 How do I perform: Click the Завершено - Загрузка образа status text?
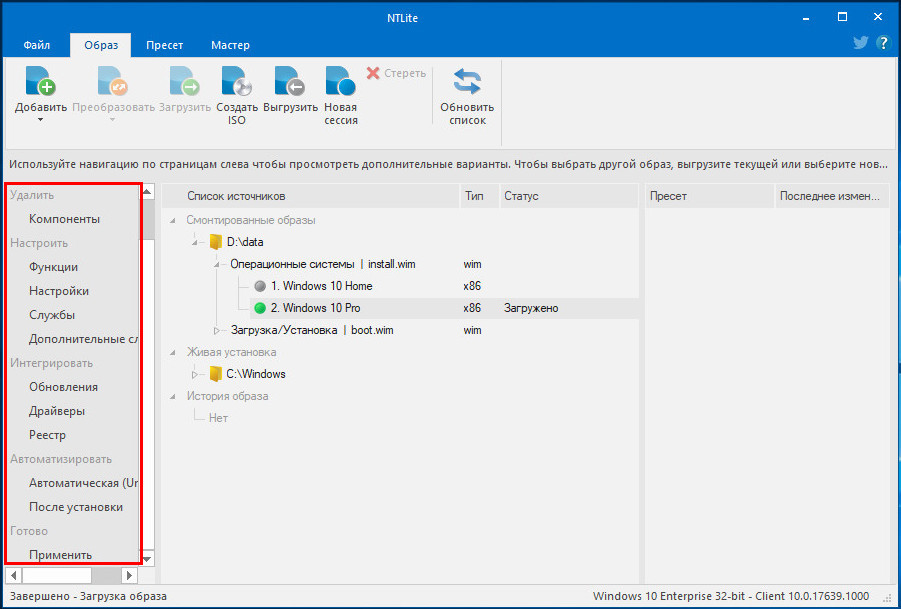pyautogui.click(x=88, y=596)
